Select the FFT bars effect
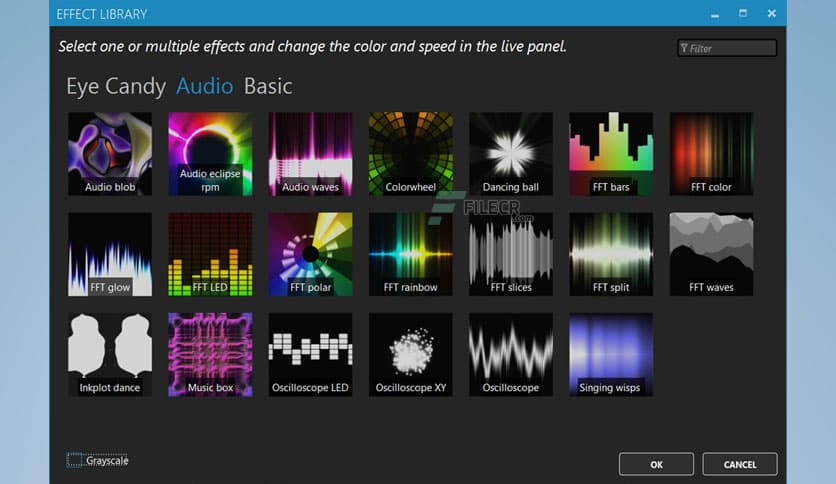This screenshot has height=484, width=836. 611,153
